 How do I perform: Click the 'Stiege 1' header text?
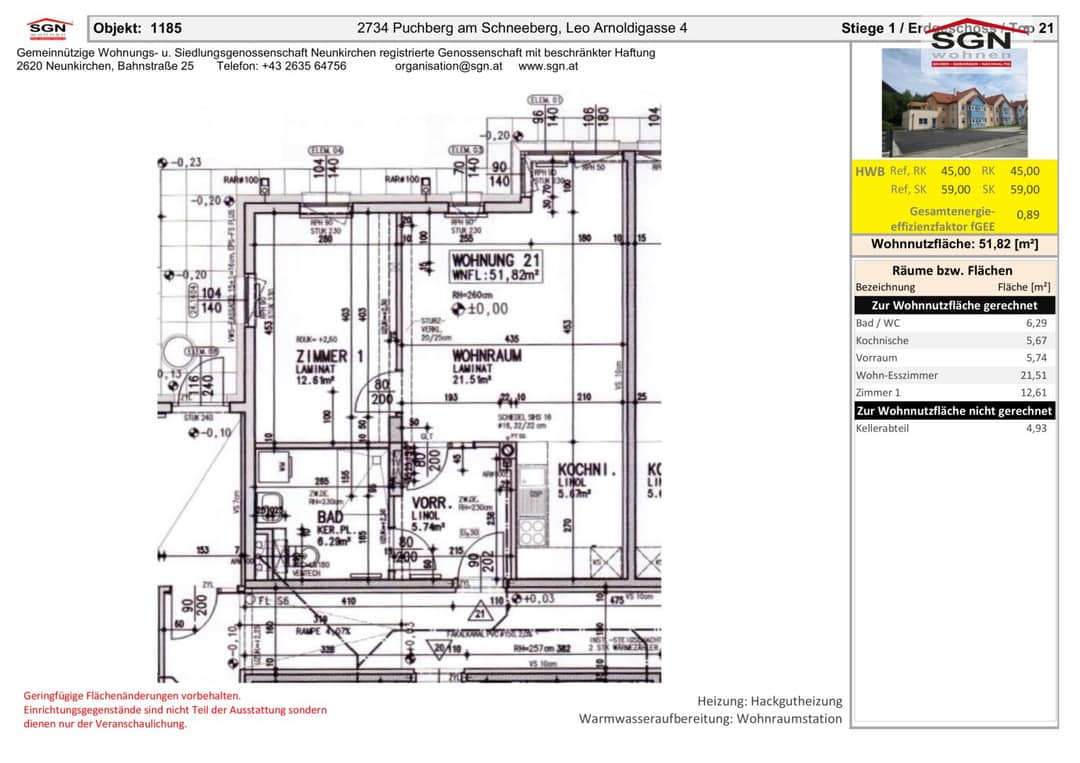click(x=868, y=28)
